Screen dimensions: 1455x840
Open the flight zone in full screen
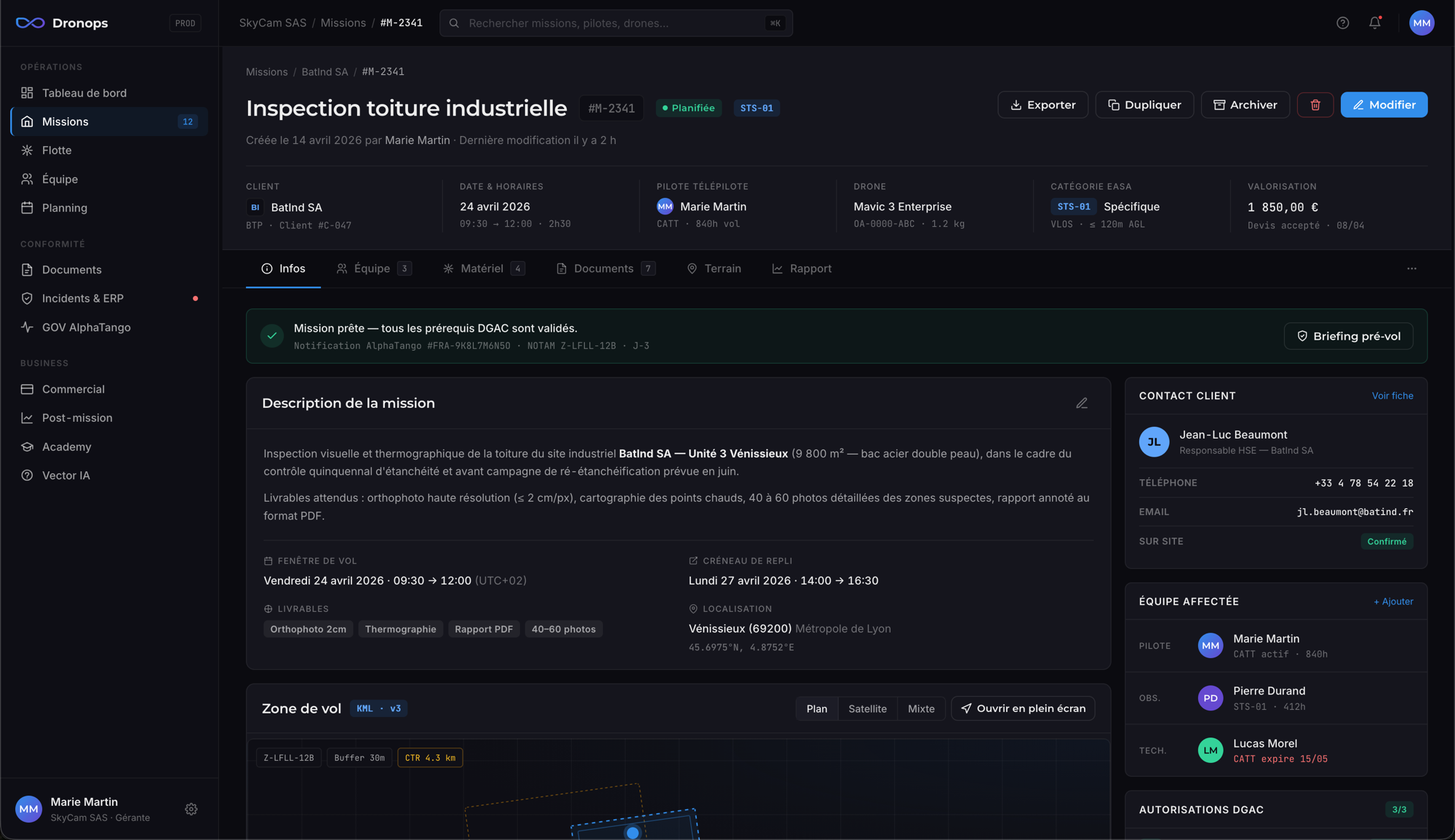(1023, 708)
